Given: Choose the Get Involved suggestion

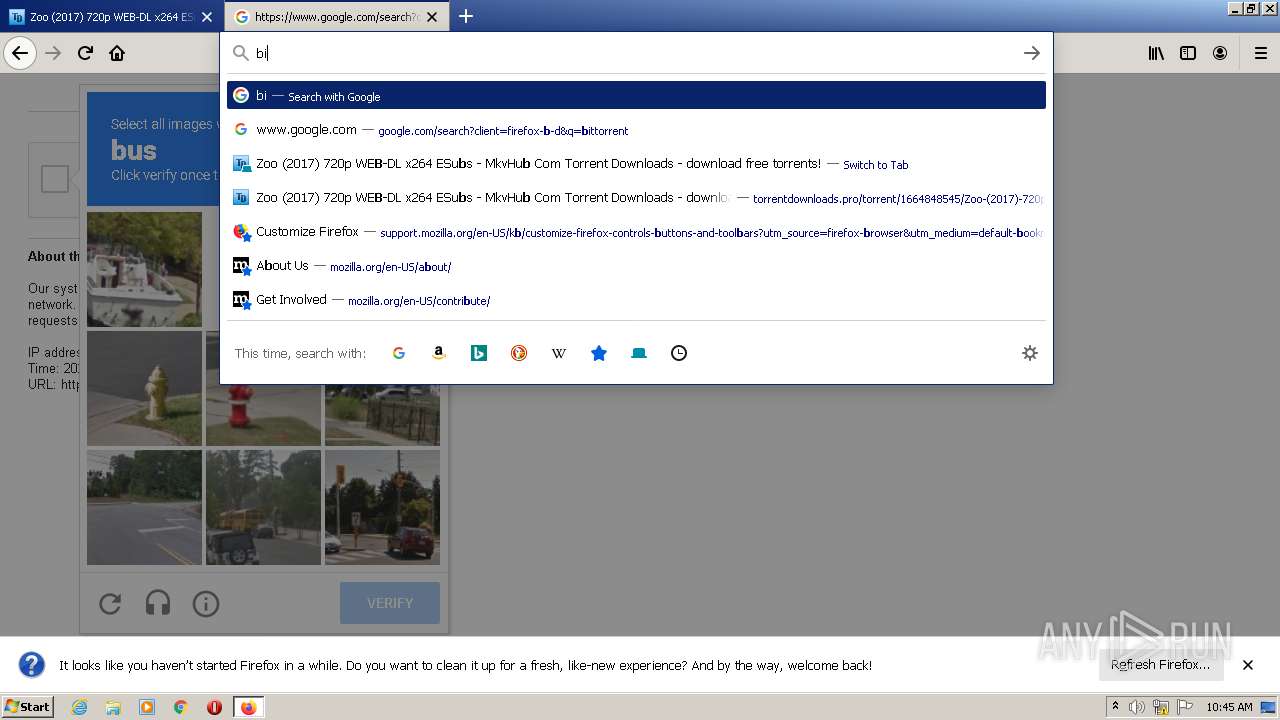Looking at the screenshot, I should coord(636,300).
